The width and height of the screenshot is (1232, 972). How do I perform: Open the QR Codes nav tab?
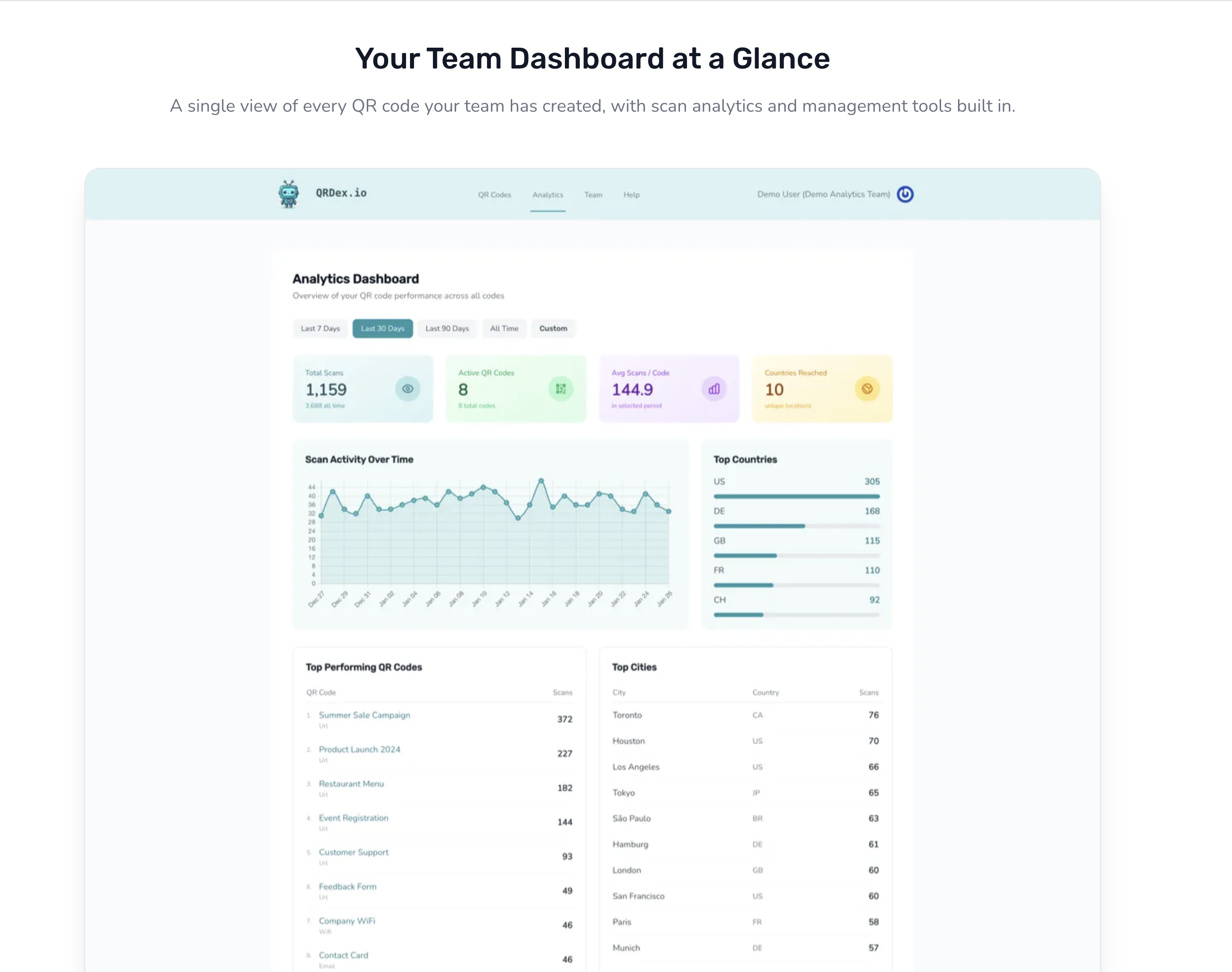pyautogui.click(x=494, y=195)
